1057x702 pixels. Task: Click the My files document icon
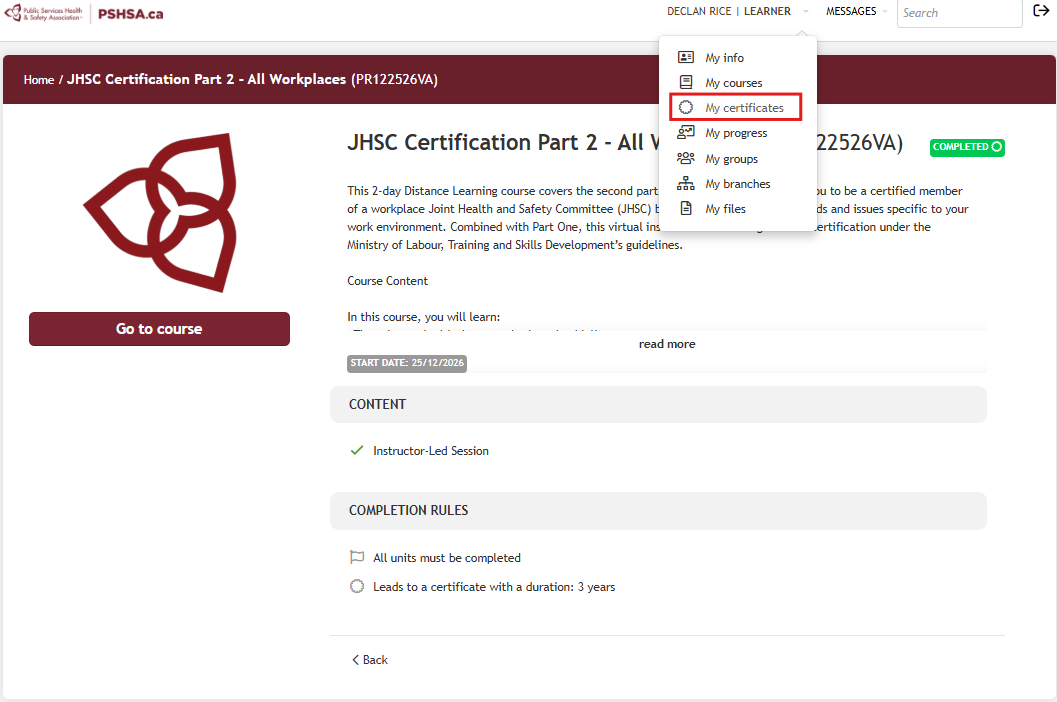(686, 208)
